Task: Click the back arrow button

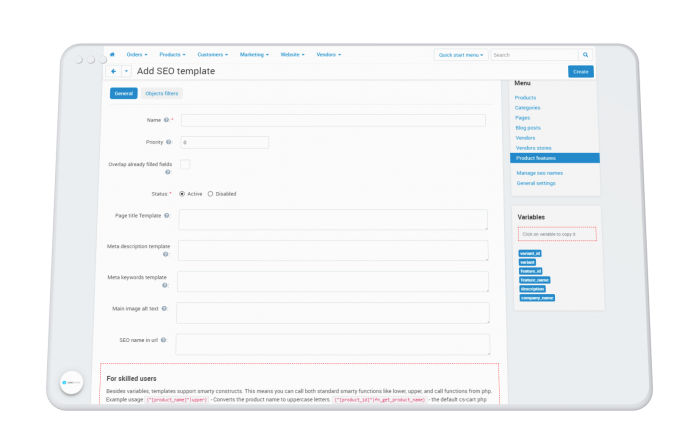Action: (x=113, y=71)
